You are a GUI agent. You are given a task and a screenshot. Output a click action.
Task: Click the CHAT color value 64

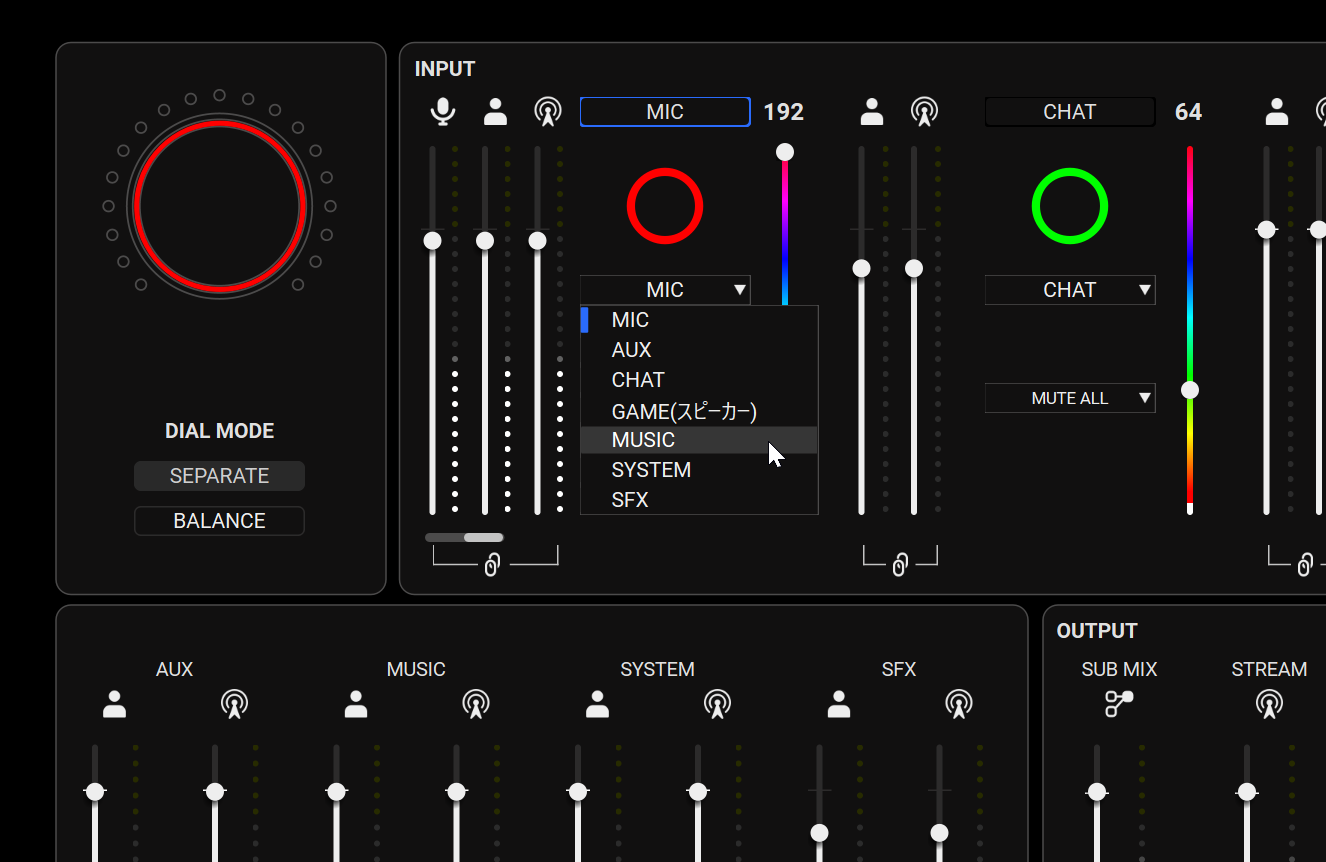click(x=1188, y=112)
